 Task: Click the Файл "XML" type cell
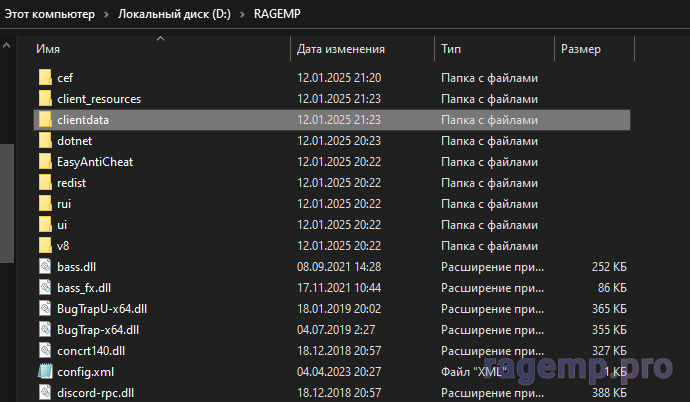[x=473, y=372]
